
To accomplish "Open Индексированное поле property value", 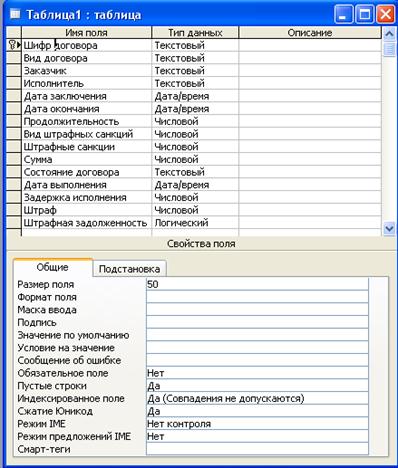I will 257,398.
